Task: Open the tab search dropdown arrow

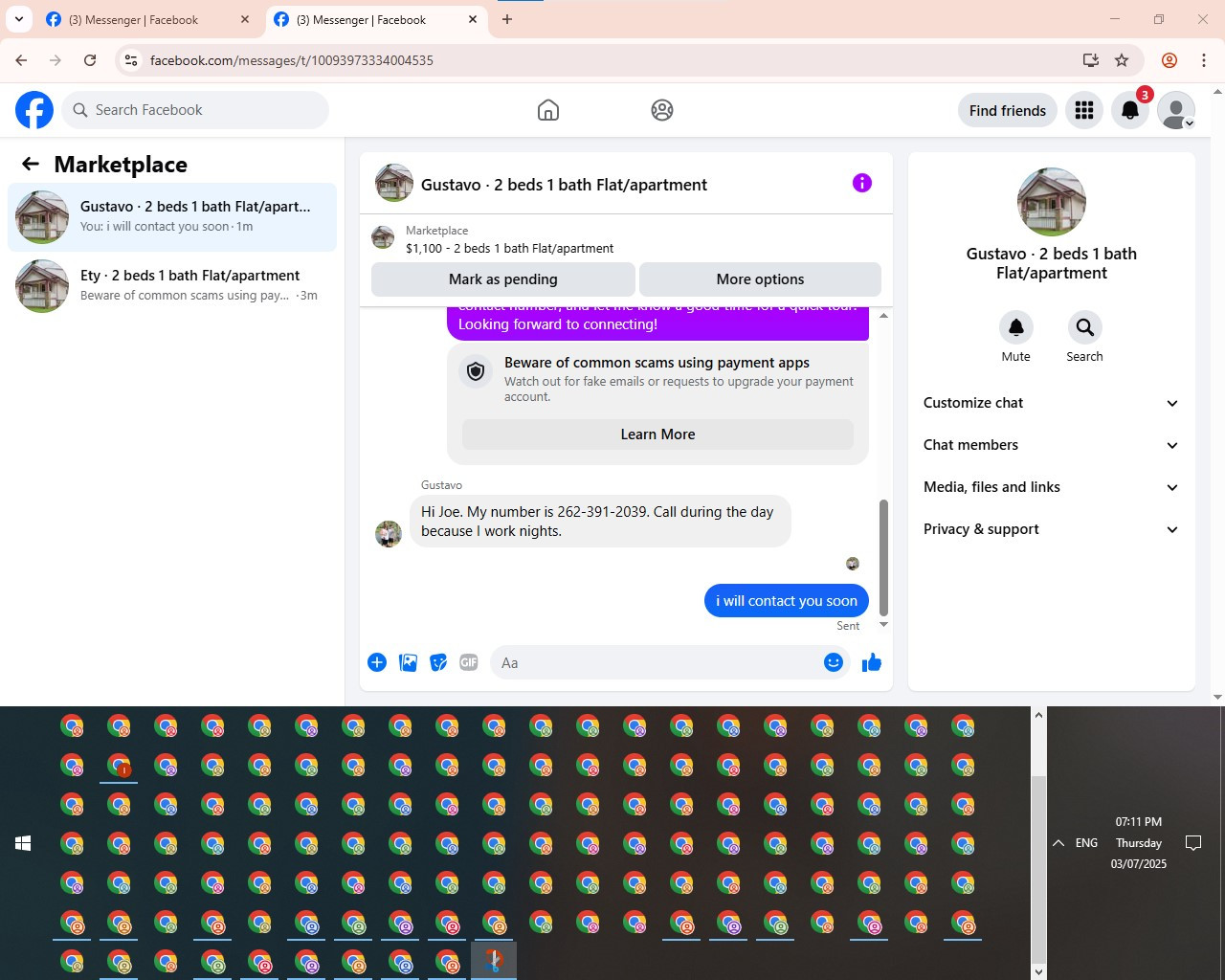Action: click(x=19, y=19)
